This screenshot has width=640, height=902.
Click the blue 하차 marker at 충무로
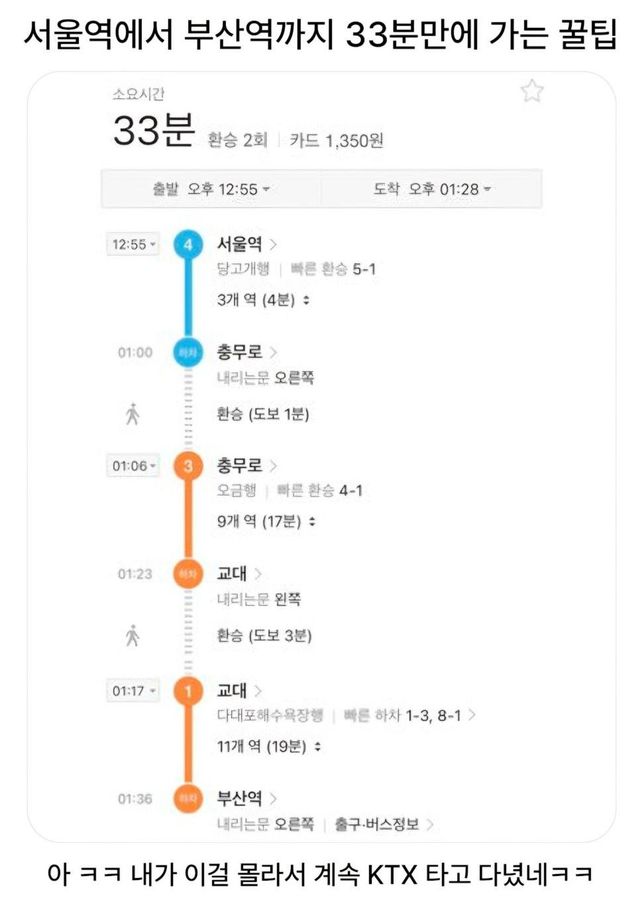click(187, 352)
